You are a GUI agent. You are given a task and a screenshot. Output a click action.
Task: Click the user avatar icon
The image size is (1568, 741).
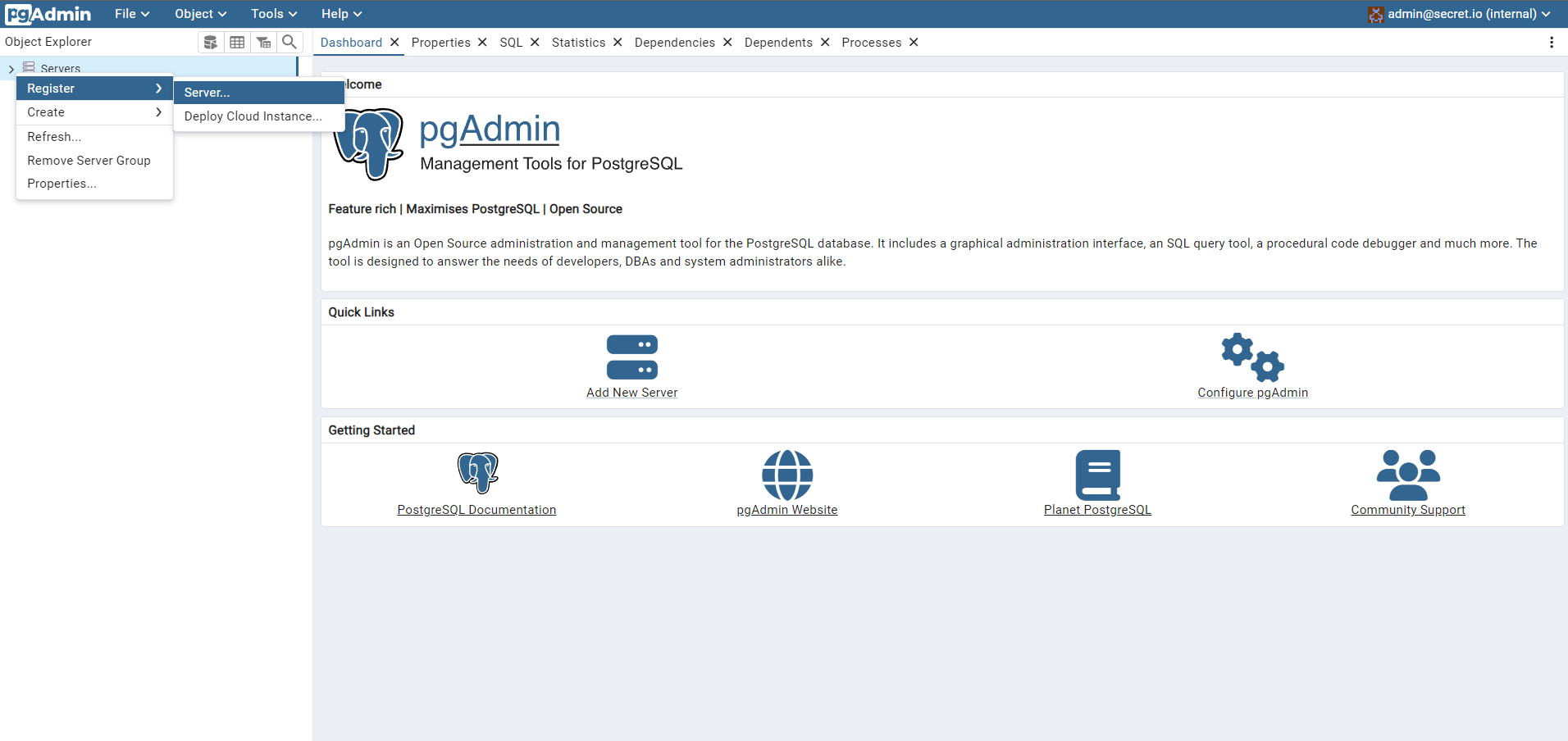[x=1375, y=14]
